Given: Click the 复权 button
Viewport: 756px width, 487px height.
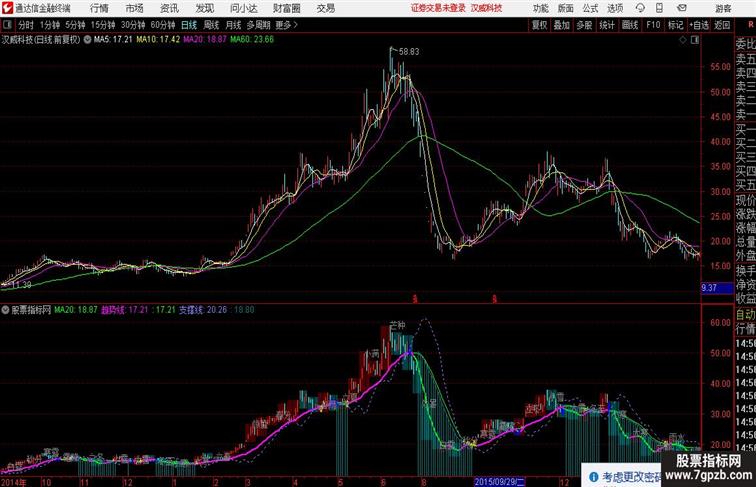Looking at the screenshot, I should pos(539,25).
